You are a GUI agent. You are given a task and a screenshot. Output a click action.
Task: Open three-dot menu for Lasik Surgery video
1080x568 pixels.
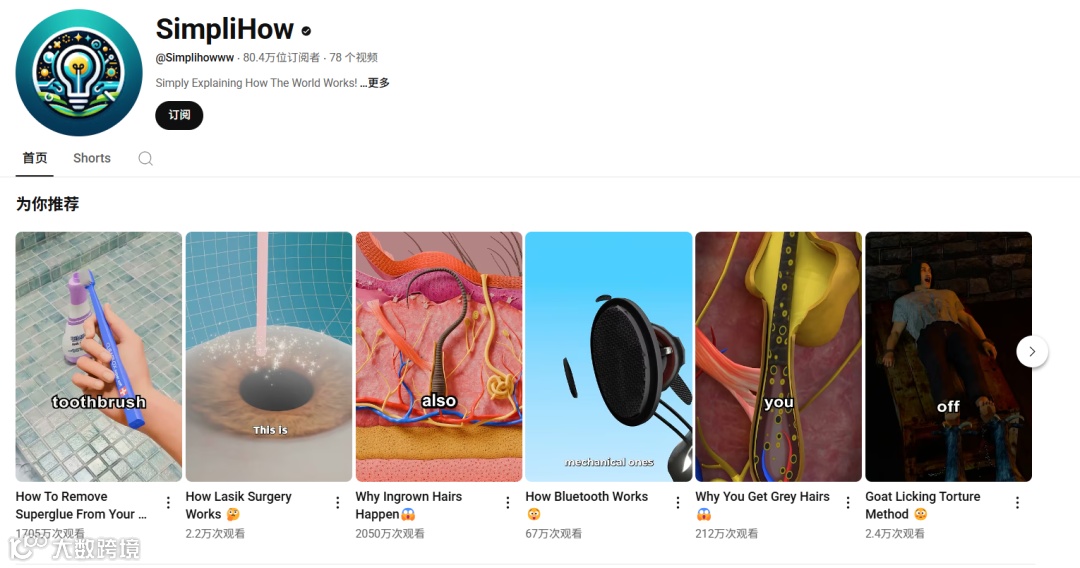[338, 503]
